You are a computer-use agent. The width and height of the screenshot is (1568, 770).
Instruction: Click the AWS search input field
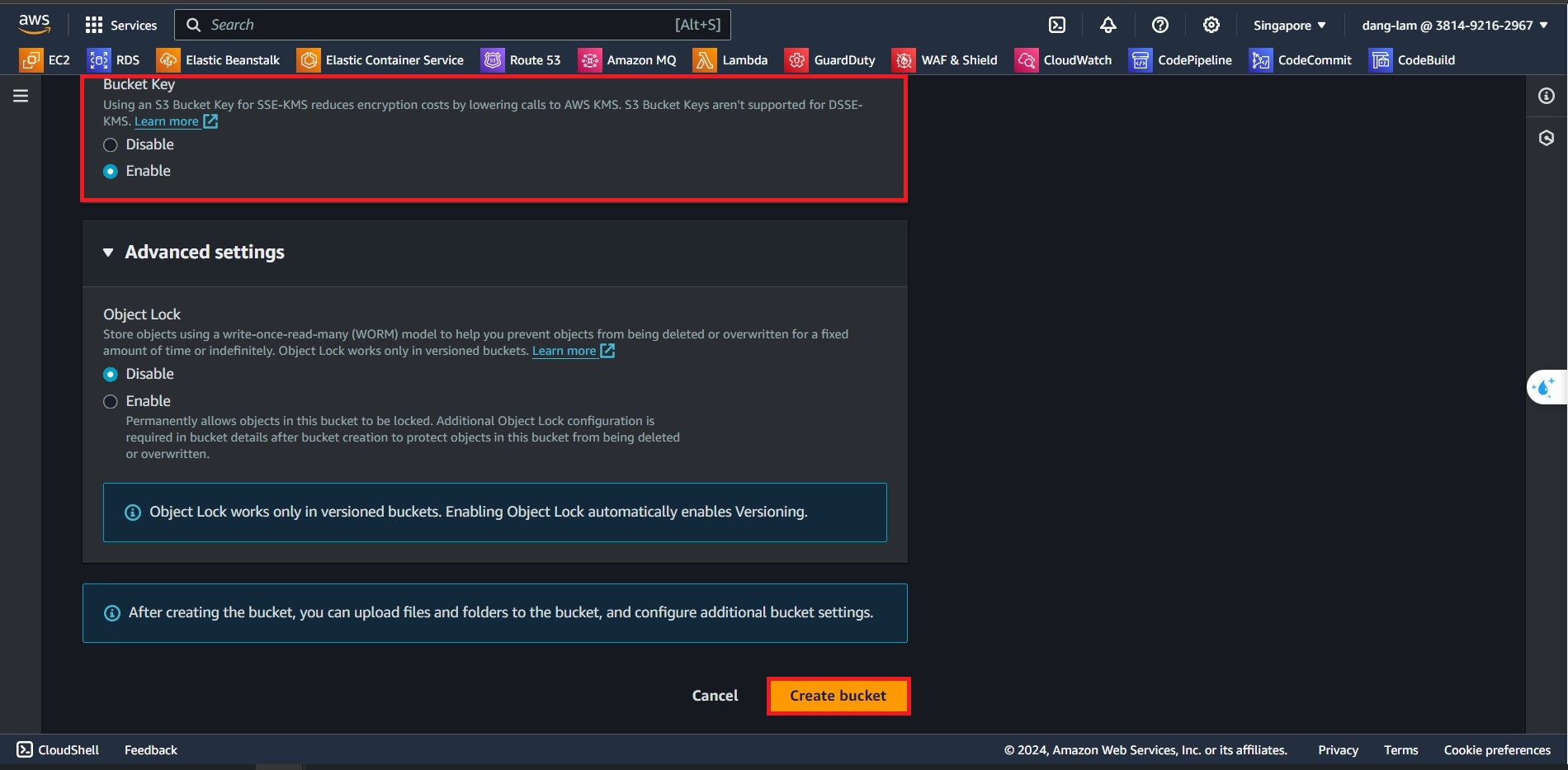click(437, 25)
